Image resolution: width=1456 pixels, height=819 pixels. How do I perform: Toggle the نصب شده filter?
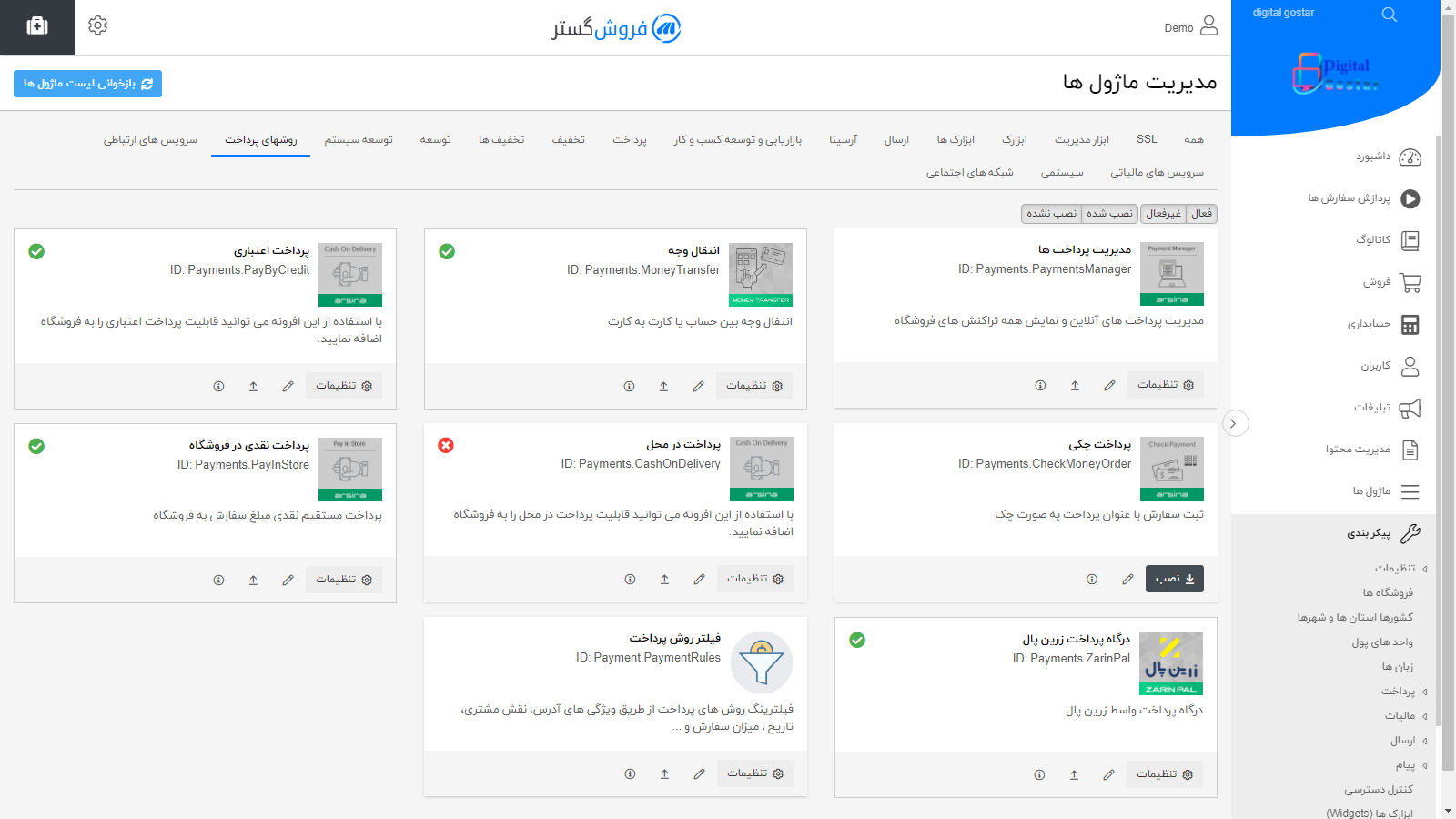(1109, 214)
